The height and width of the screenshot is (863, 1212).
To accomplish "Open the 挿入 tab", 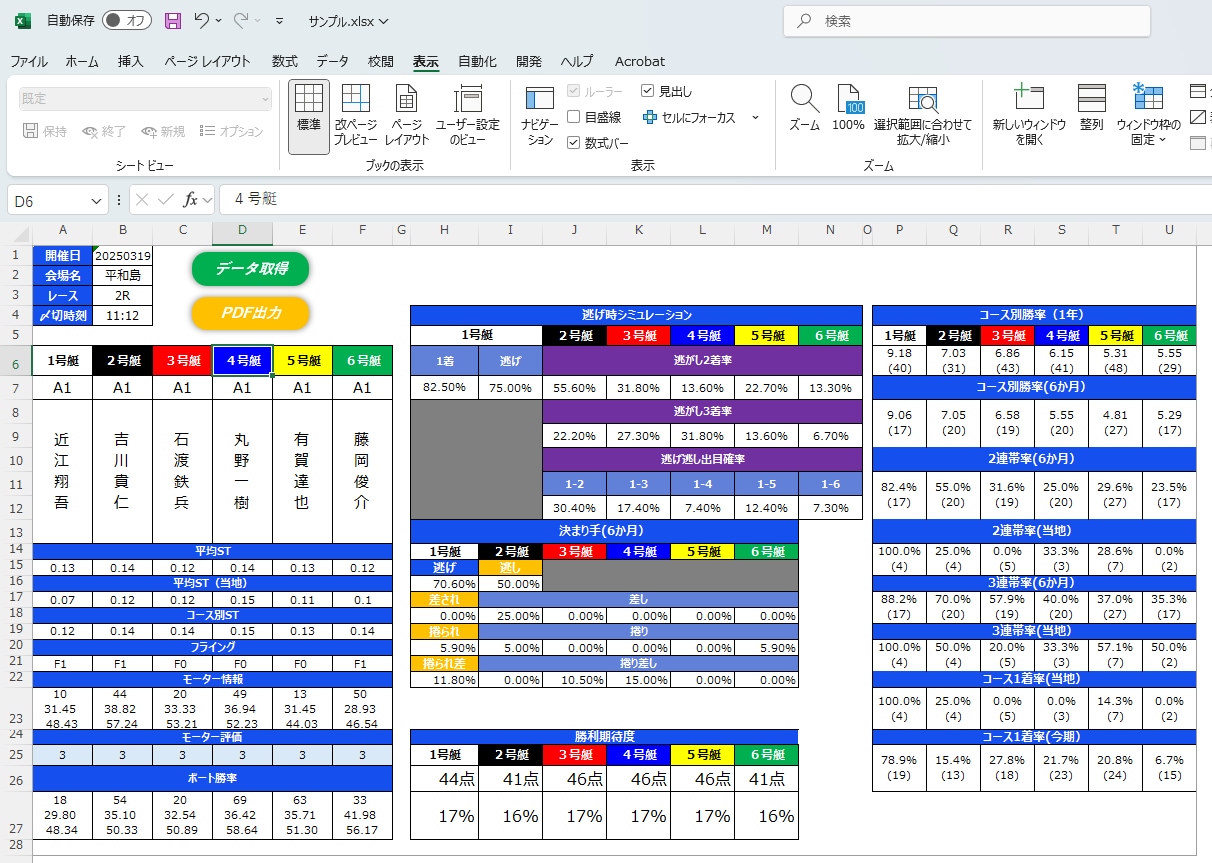I will click(131, 61).
